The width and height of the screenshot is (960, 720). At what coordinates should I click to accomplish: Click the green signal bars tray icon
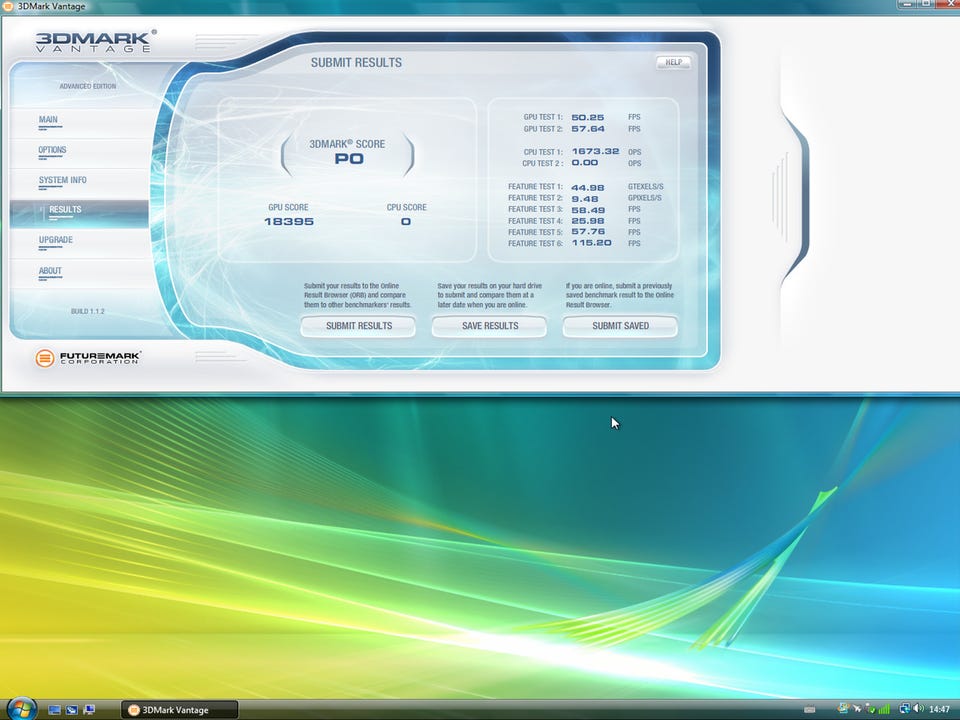pos(884,709)
